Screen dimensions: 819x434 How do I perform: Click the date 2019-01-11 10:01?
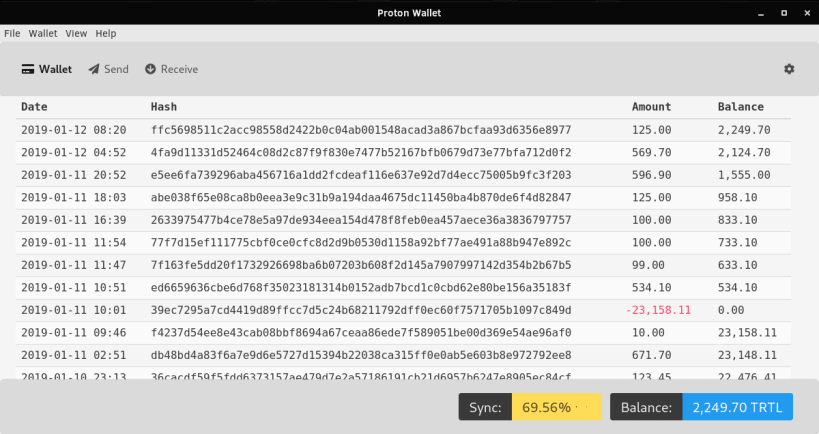[74, 310]
